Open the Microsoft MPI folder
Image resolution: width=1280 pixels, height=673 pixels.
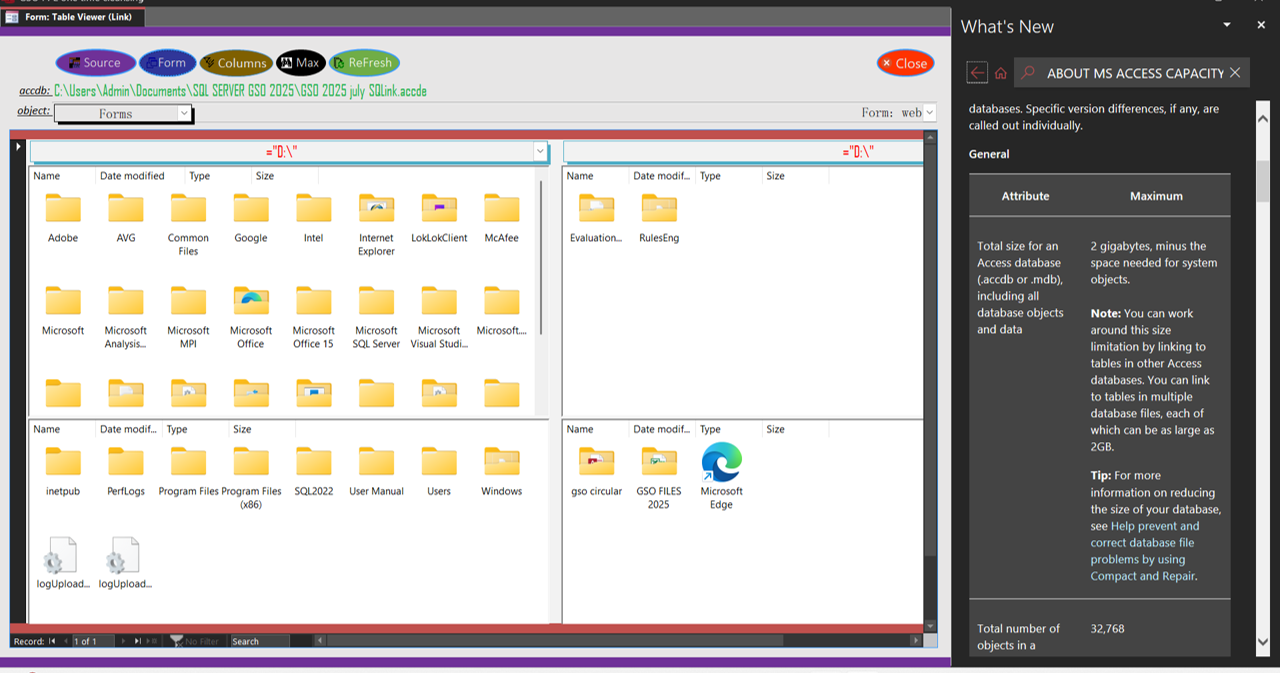point(188,318)
